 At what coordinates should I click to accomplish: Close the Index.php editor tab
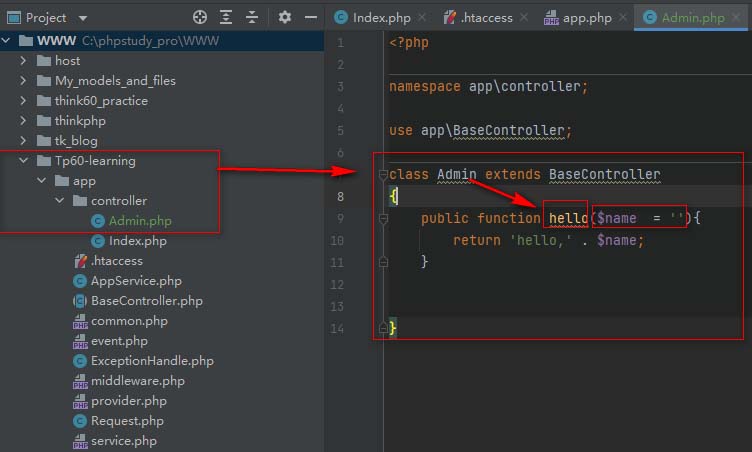420,18
